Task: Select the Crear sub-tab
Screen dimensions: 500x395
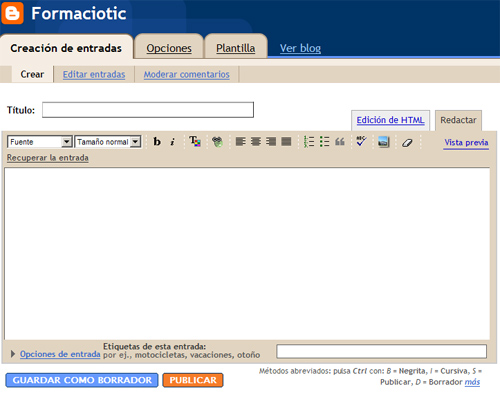Action: click(x=32, y=74)
